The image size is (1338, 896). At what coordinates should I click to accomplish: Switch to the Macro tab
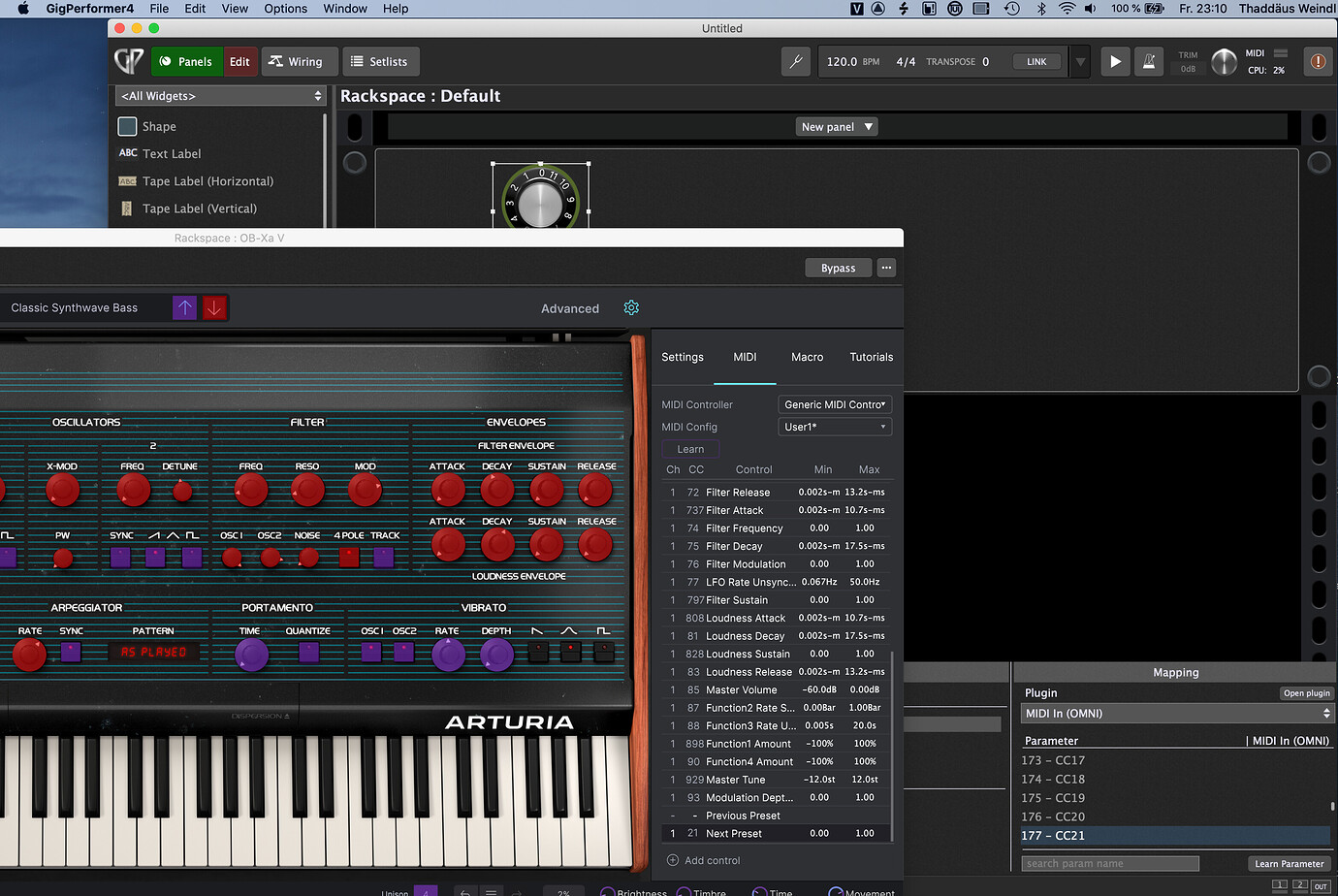pyautogui.click(x=807, y=357)
